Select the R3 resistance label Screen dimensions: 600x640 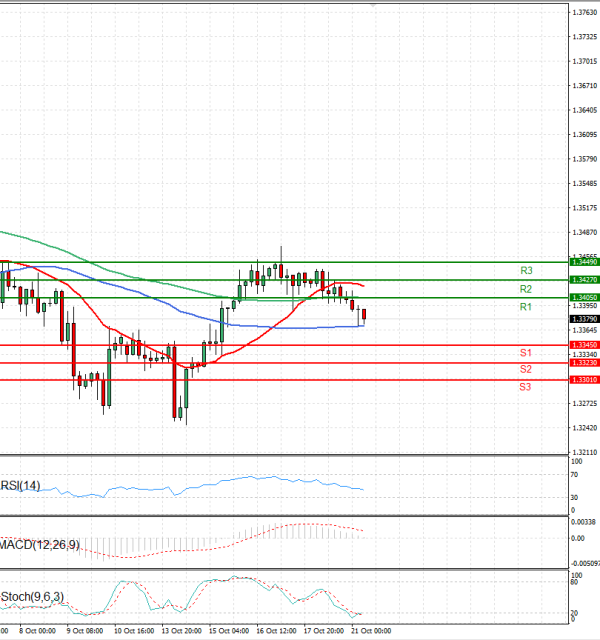click(525, 271)
